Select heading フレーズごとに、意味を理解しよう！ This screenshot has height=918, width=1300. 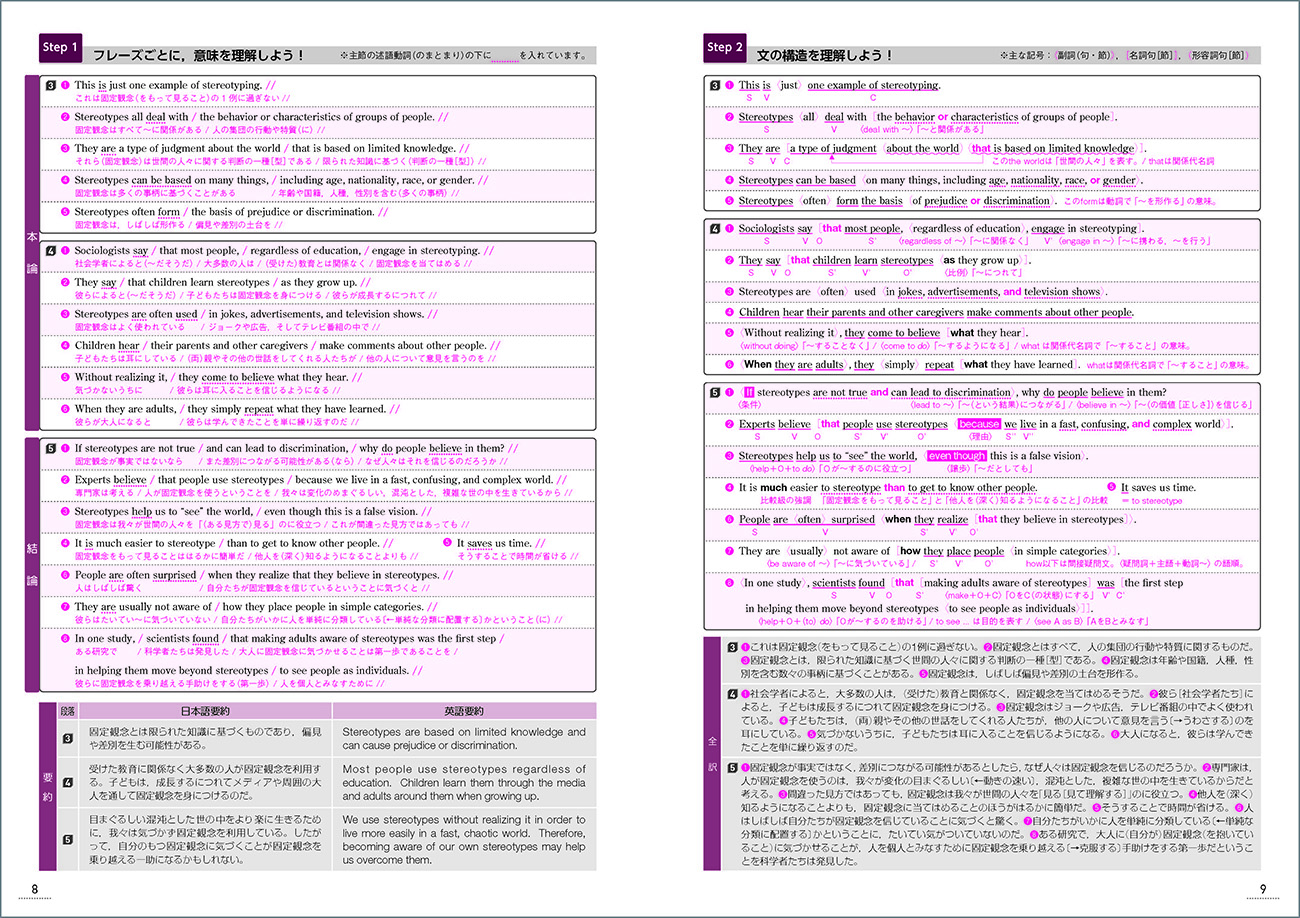coord(197,56)
